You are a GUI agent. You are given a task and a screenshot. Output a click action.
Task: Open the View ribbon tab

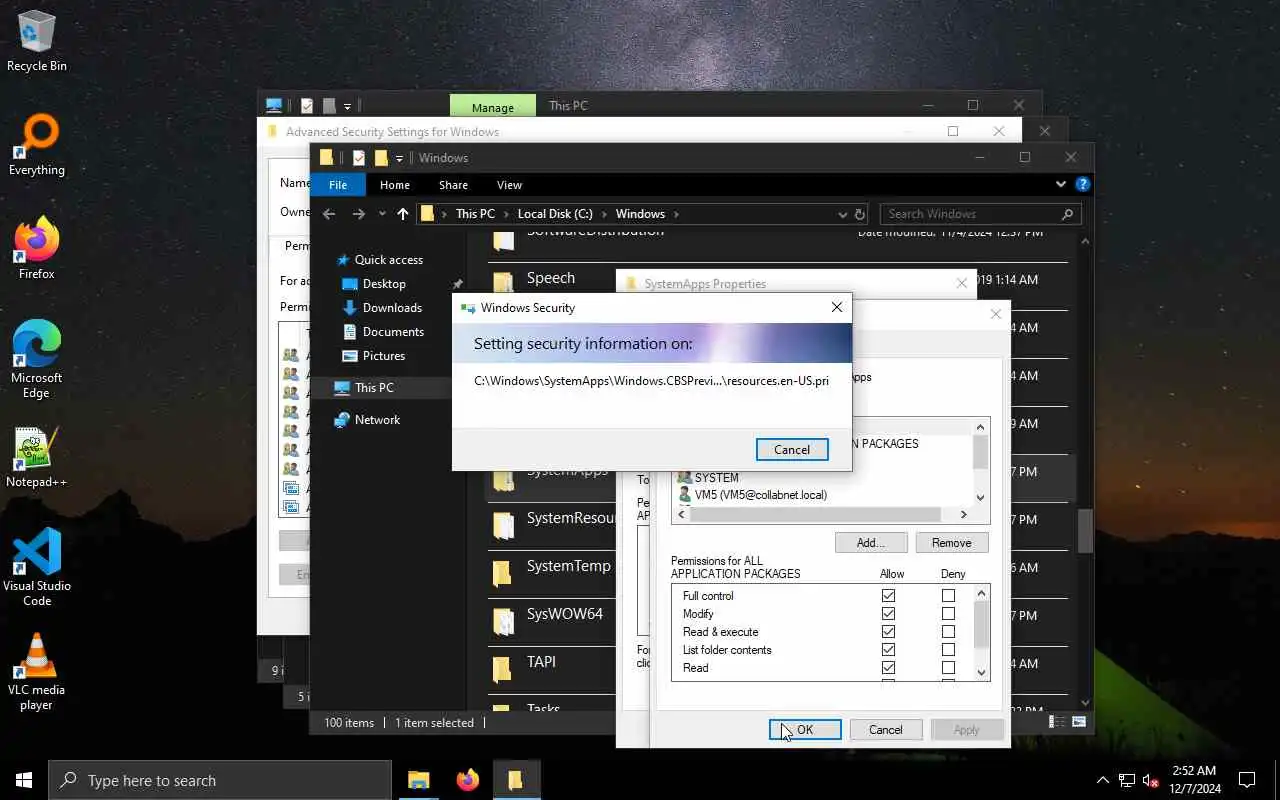509,185
